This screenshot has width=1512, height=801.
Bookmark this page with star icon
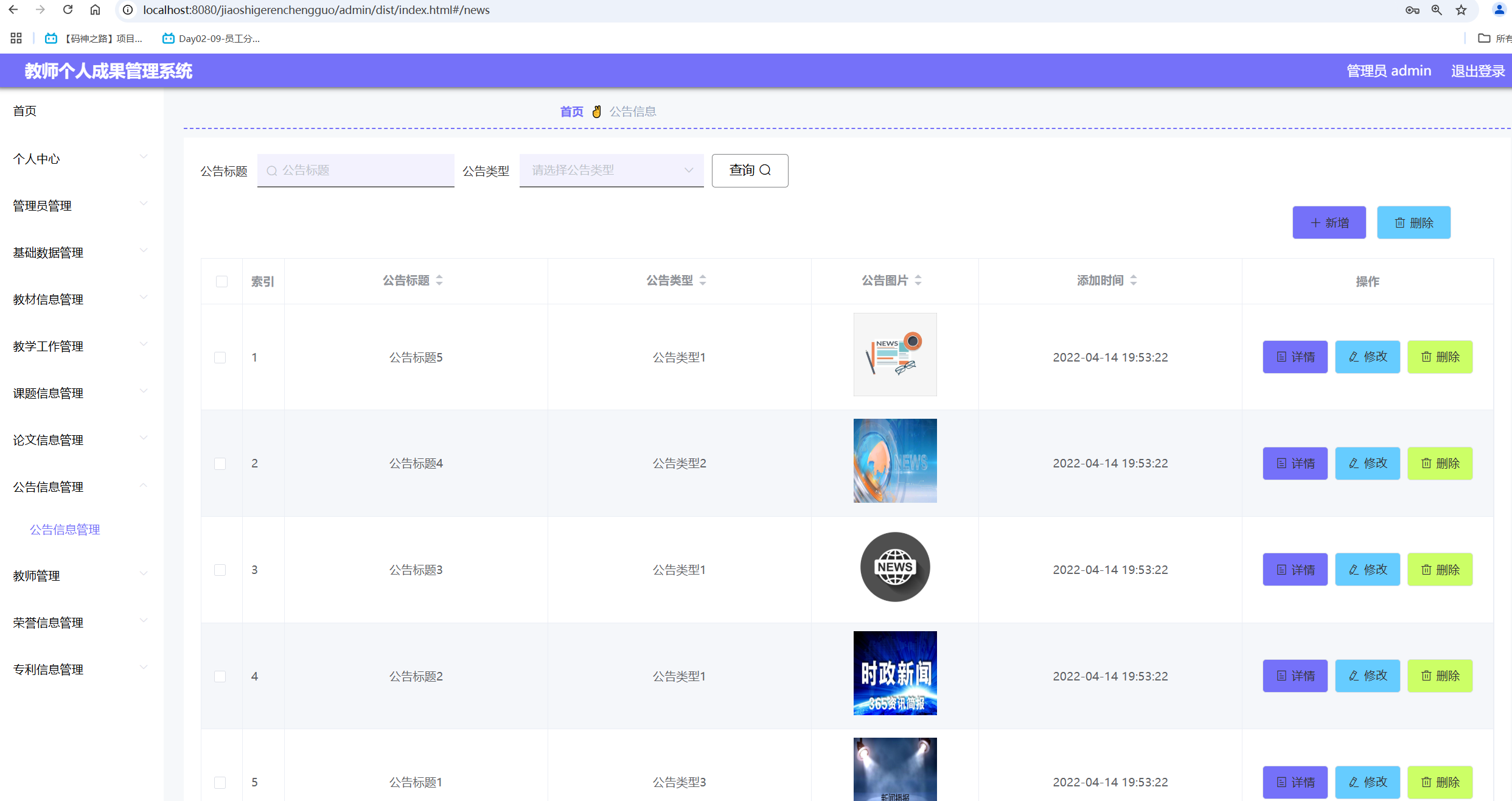pyautogui.click(x=1461, y=10)
